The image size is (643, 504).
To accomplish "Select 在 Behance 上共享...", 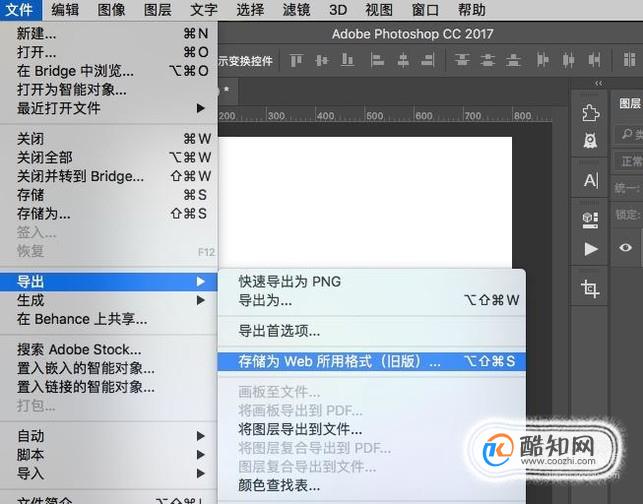I will (109, 319).
